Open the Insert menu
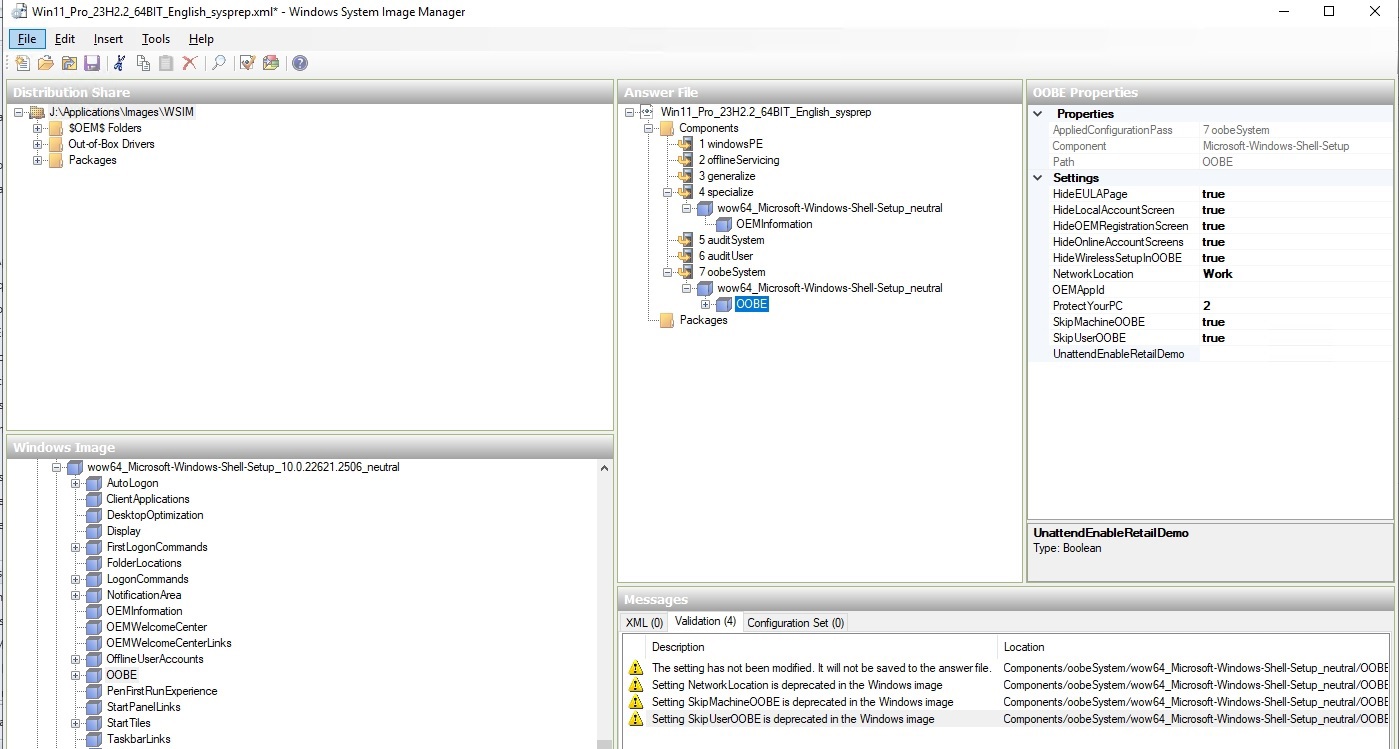 (x=108, y=39)
